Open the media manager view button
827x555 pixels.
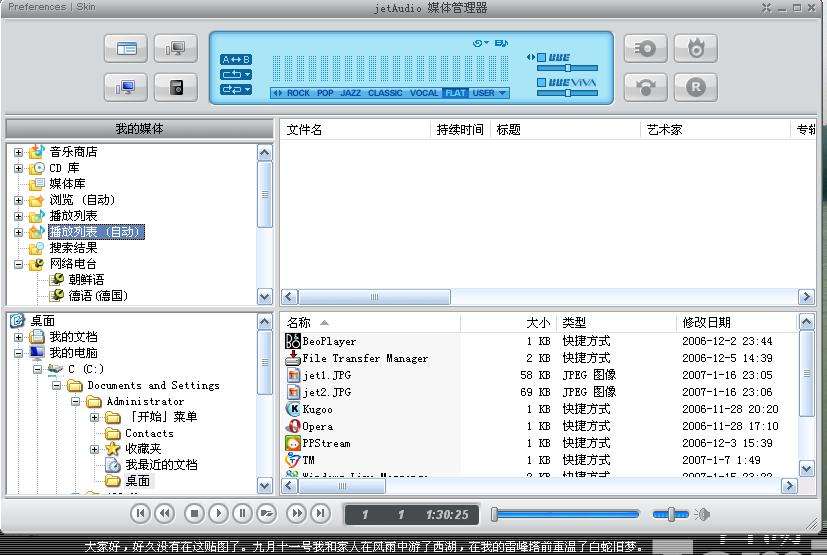(126, 49)
